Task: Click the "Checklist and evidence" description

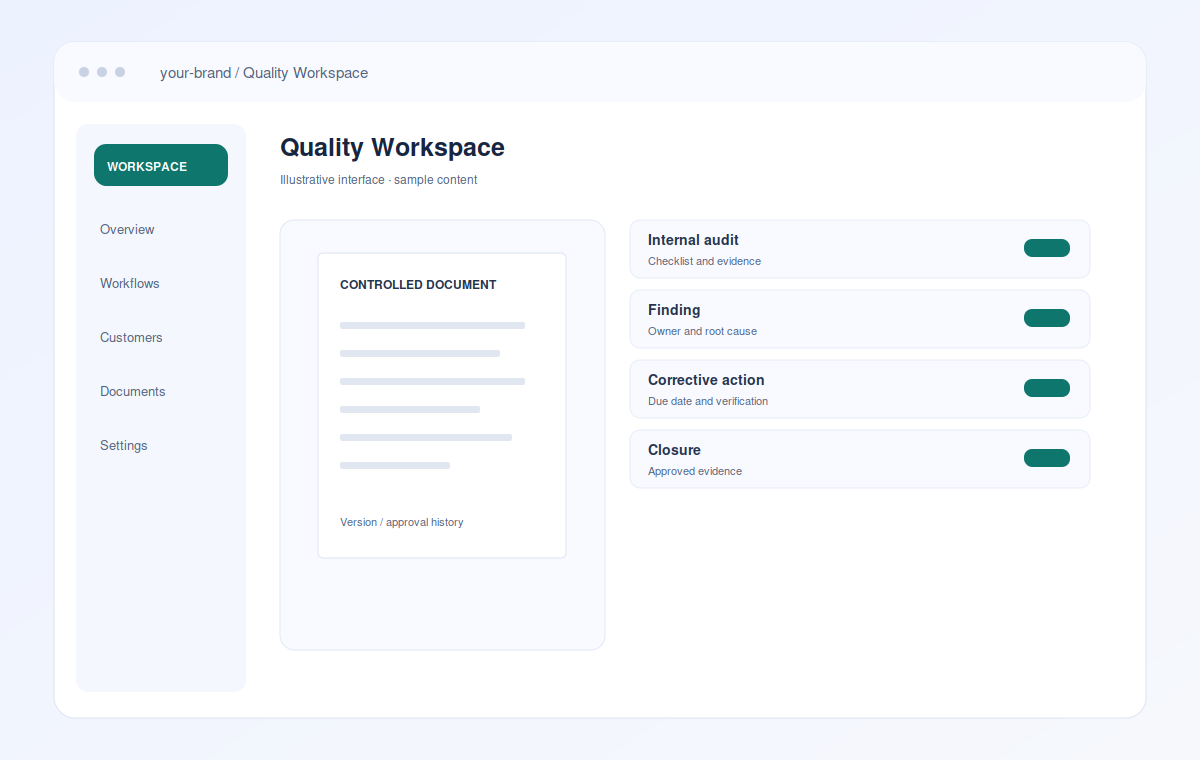Action: point(704,261)
